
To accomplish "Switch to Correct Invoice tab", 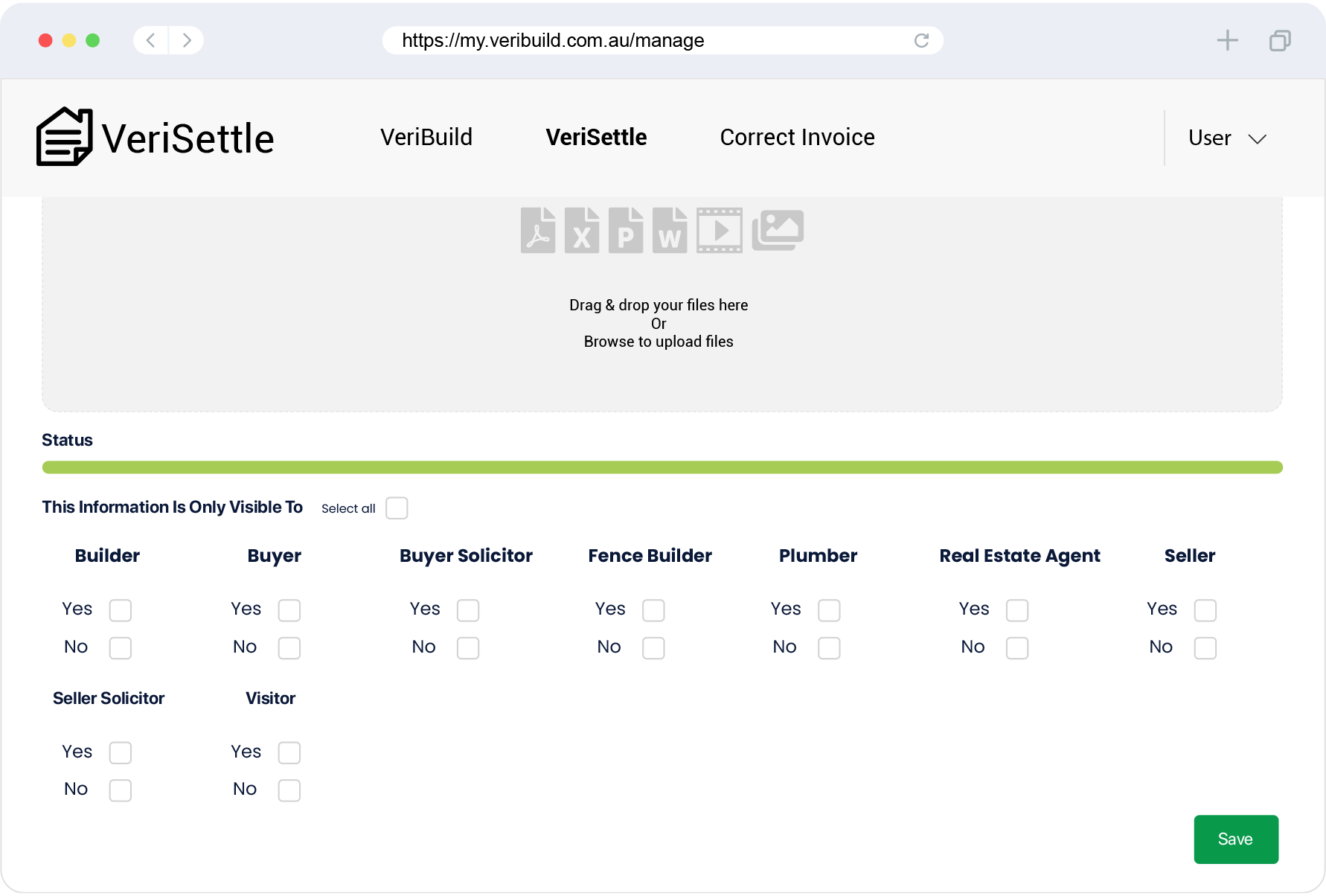I will coord(797,137).
